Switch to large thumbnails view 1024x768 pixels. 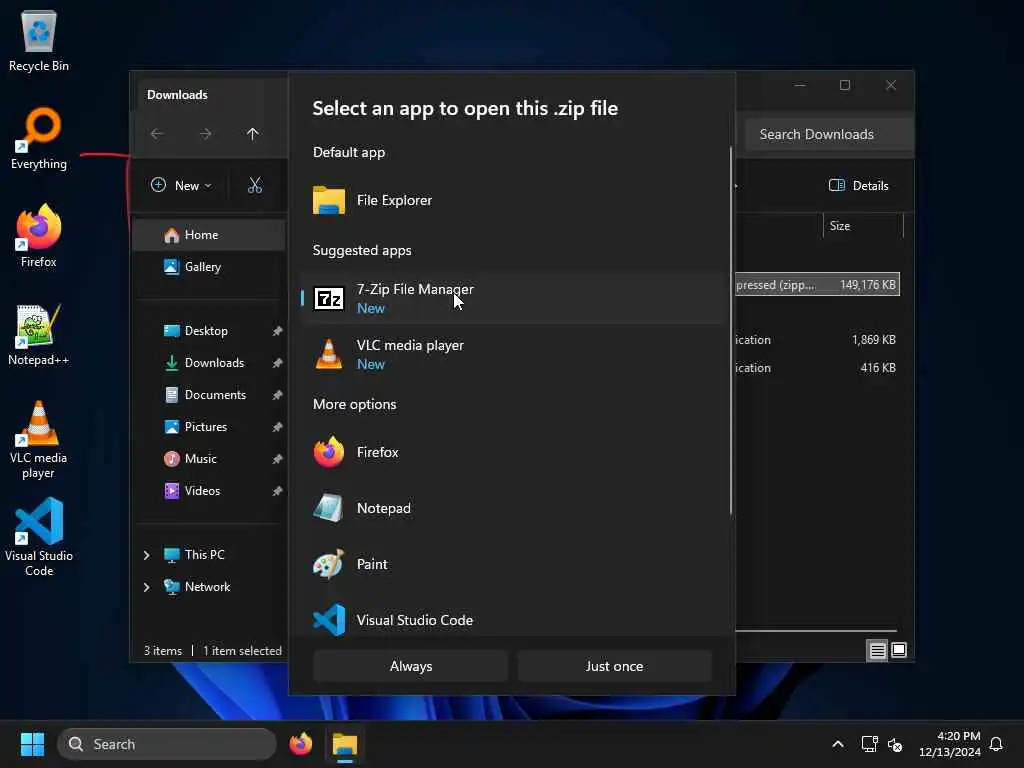(x=899, y=650)
